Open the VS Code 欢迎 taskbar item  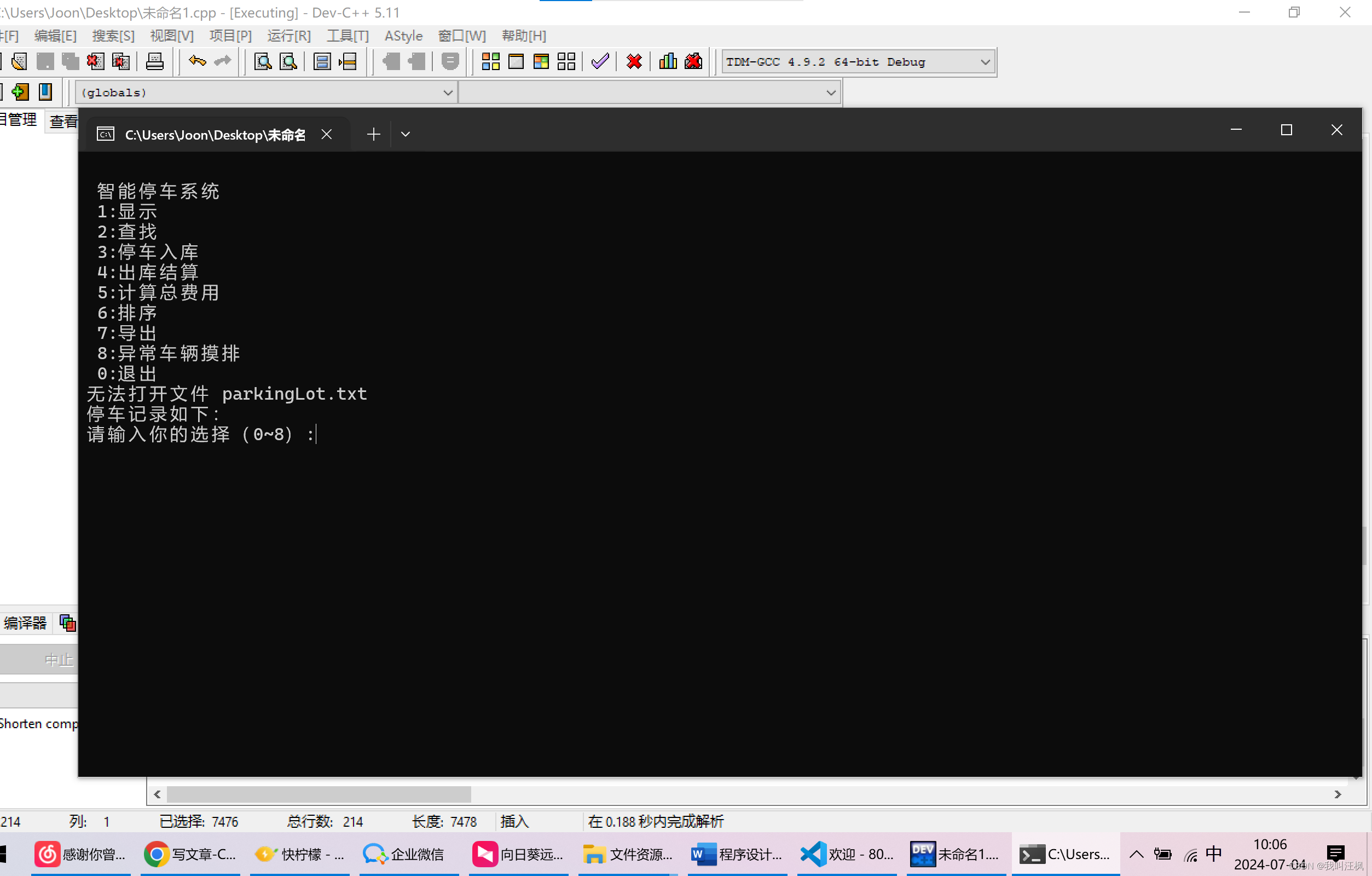(846, 853)
